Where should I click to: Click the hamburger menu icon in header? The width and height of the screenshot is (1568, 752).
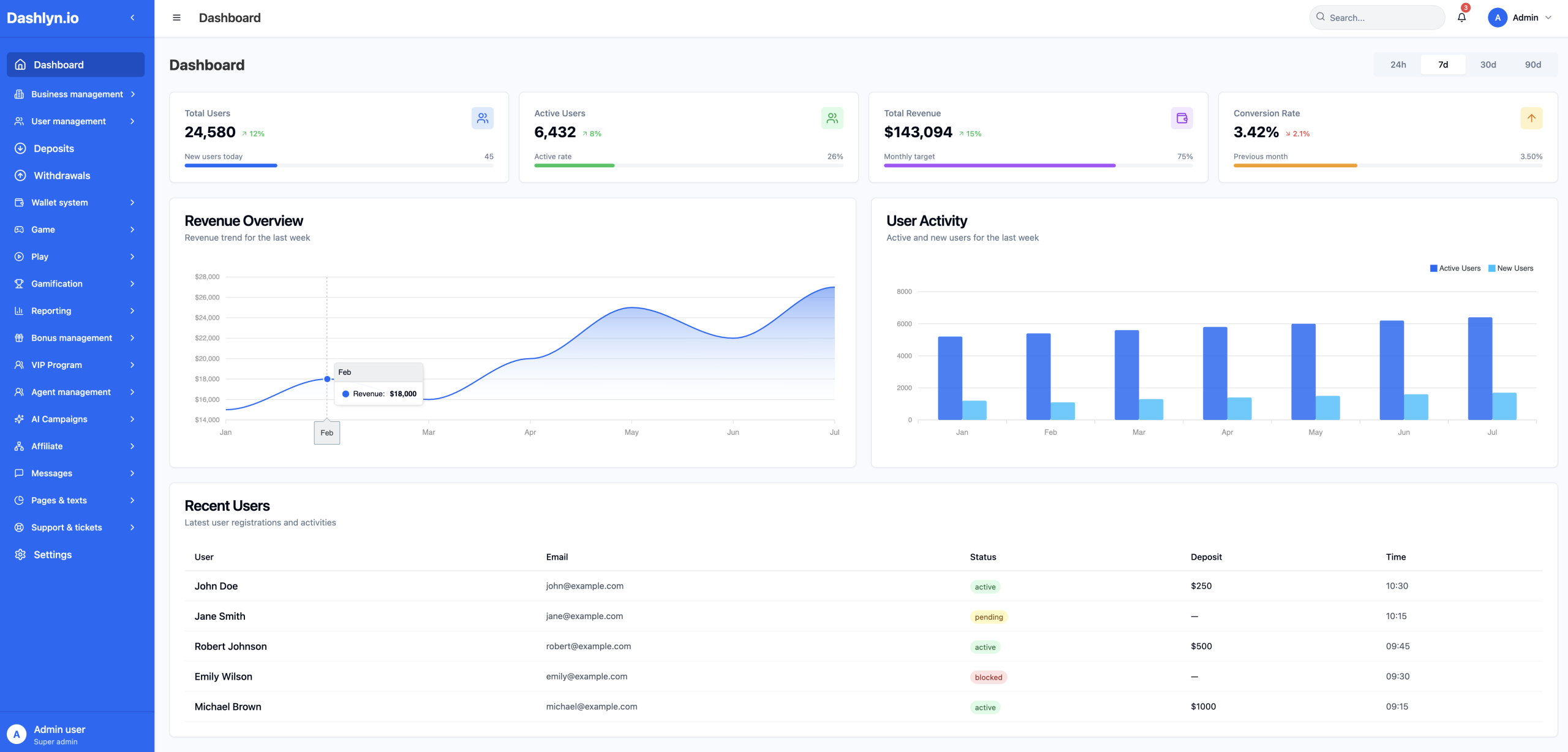coord(176,18)
